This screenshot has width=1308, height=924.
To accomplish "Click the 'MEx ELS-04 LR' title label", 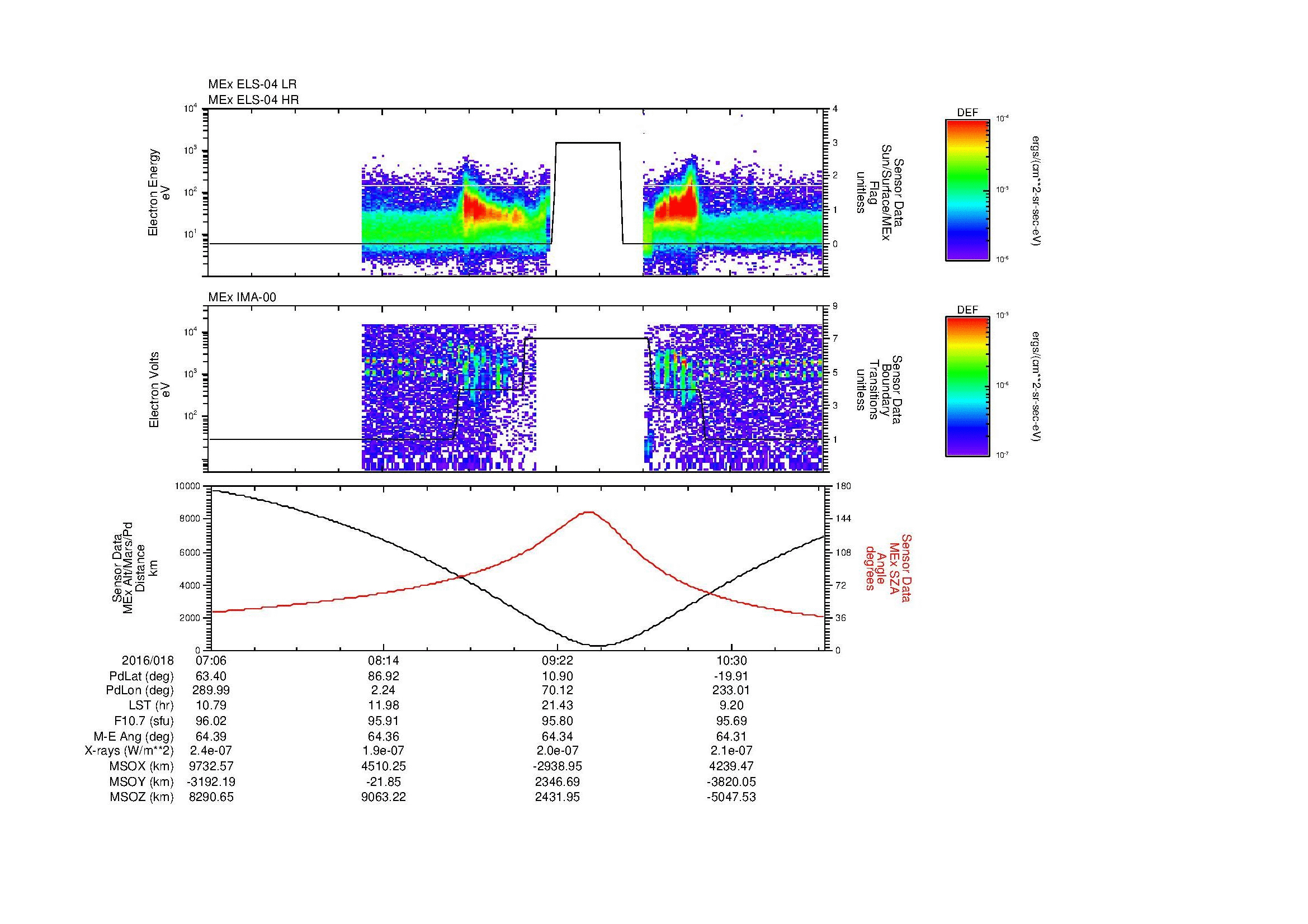I will click(252, 85).
